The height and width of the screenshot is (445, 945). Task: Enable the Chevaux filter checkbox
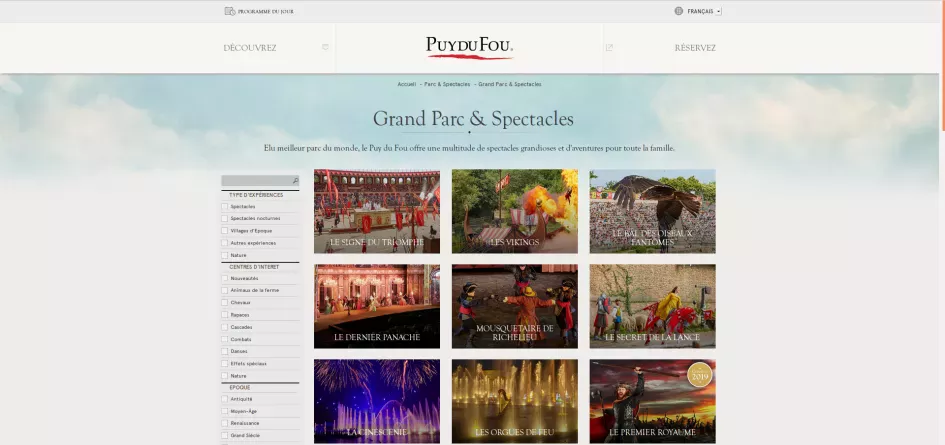[x=225, y=302]
